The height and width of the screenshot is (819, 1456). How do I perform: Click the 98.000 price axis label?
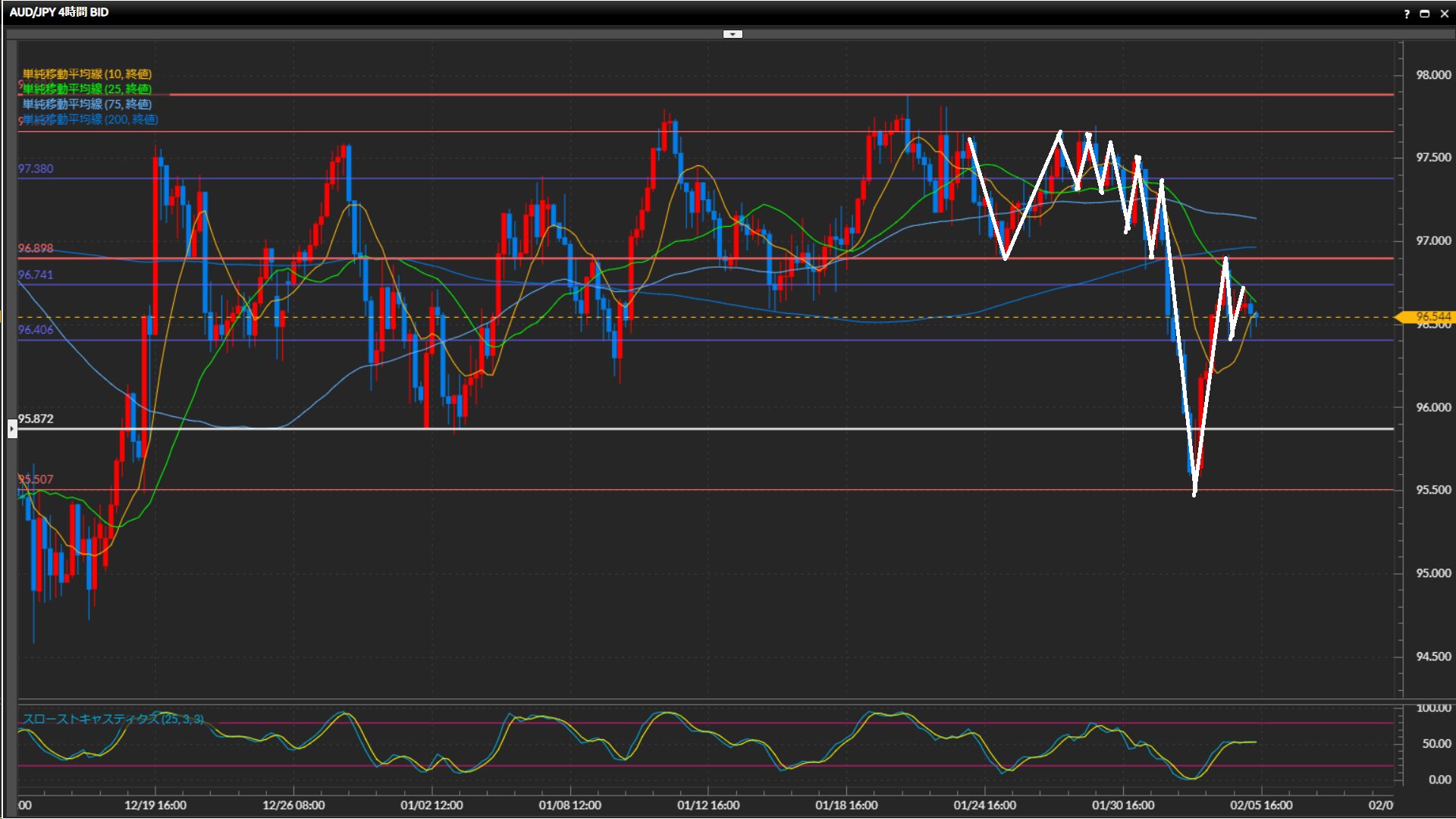tap(1433, 75)
